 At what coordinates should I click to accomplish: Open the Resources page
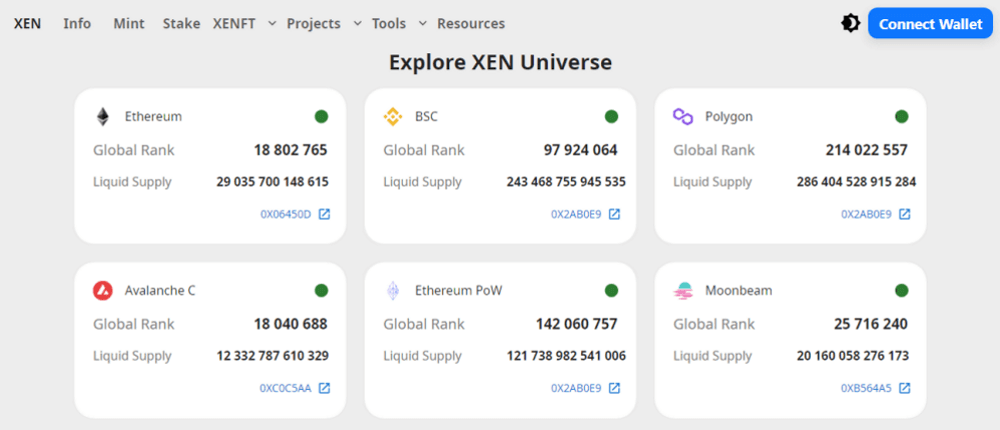pos(471,24)
